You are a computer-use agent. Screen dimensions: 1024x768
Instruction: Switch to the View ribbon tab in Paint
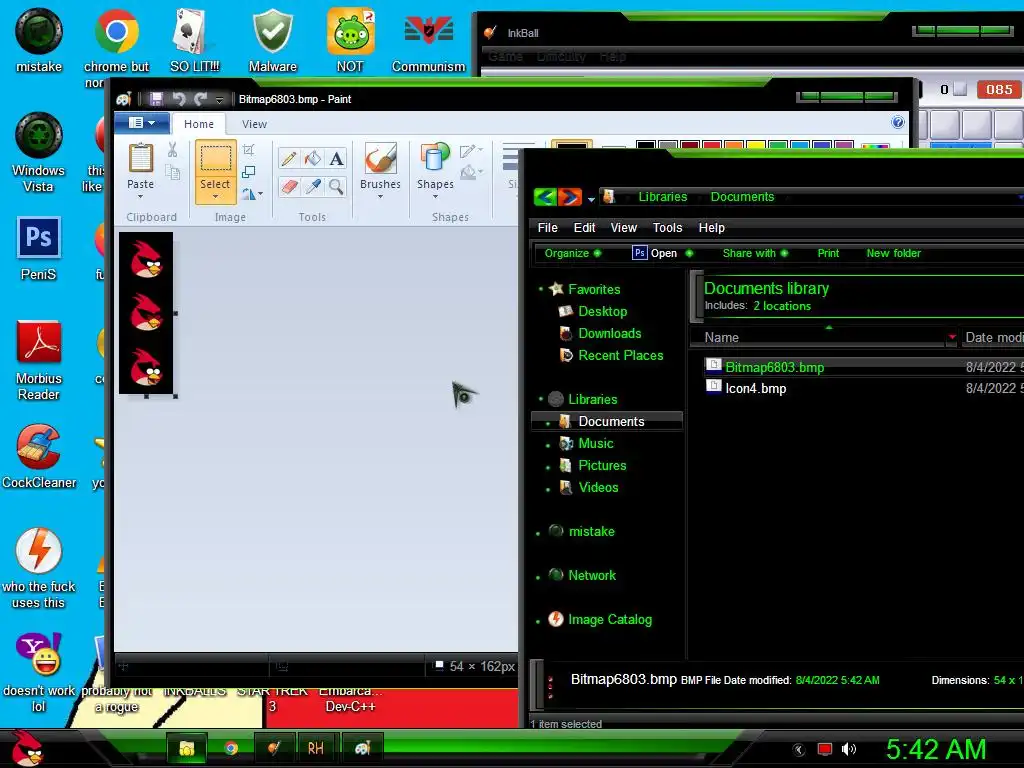click(x=254, y=124)
